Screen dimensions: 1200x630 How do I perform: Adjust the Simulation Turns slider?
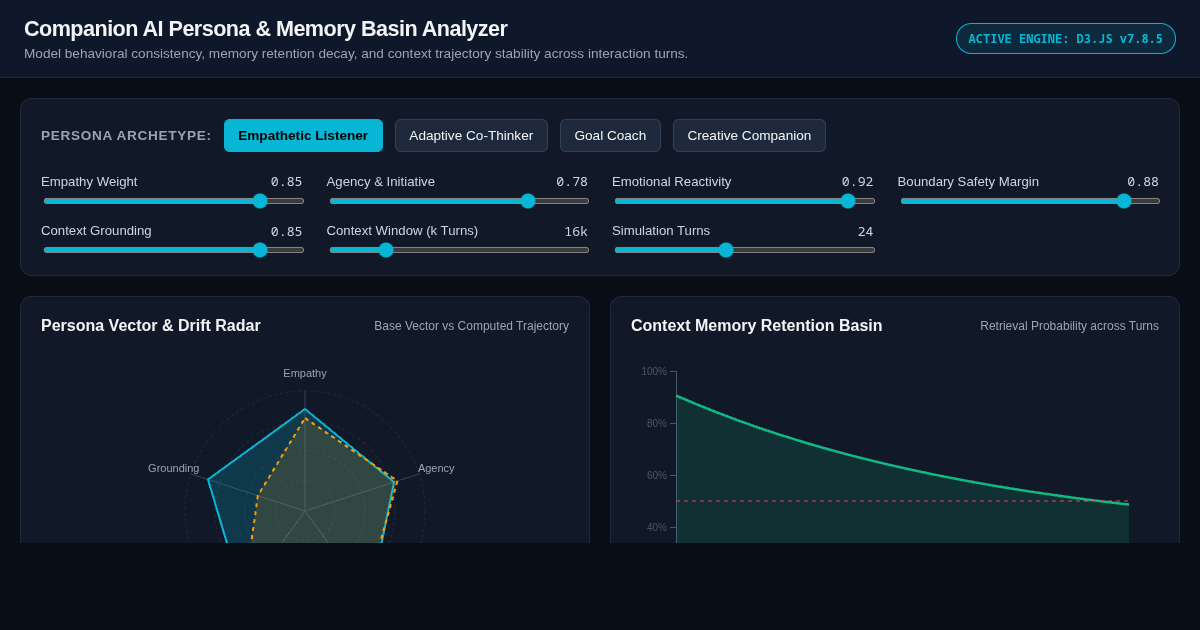pyautogui.click(x=745, y=250)
